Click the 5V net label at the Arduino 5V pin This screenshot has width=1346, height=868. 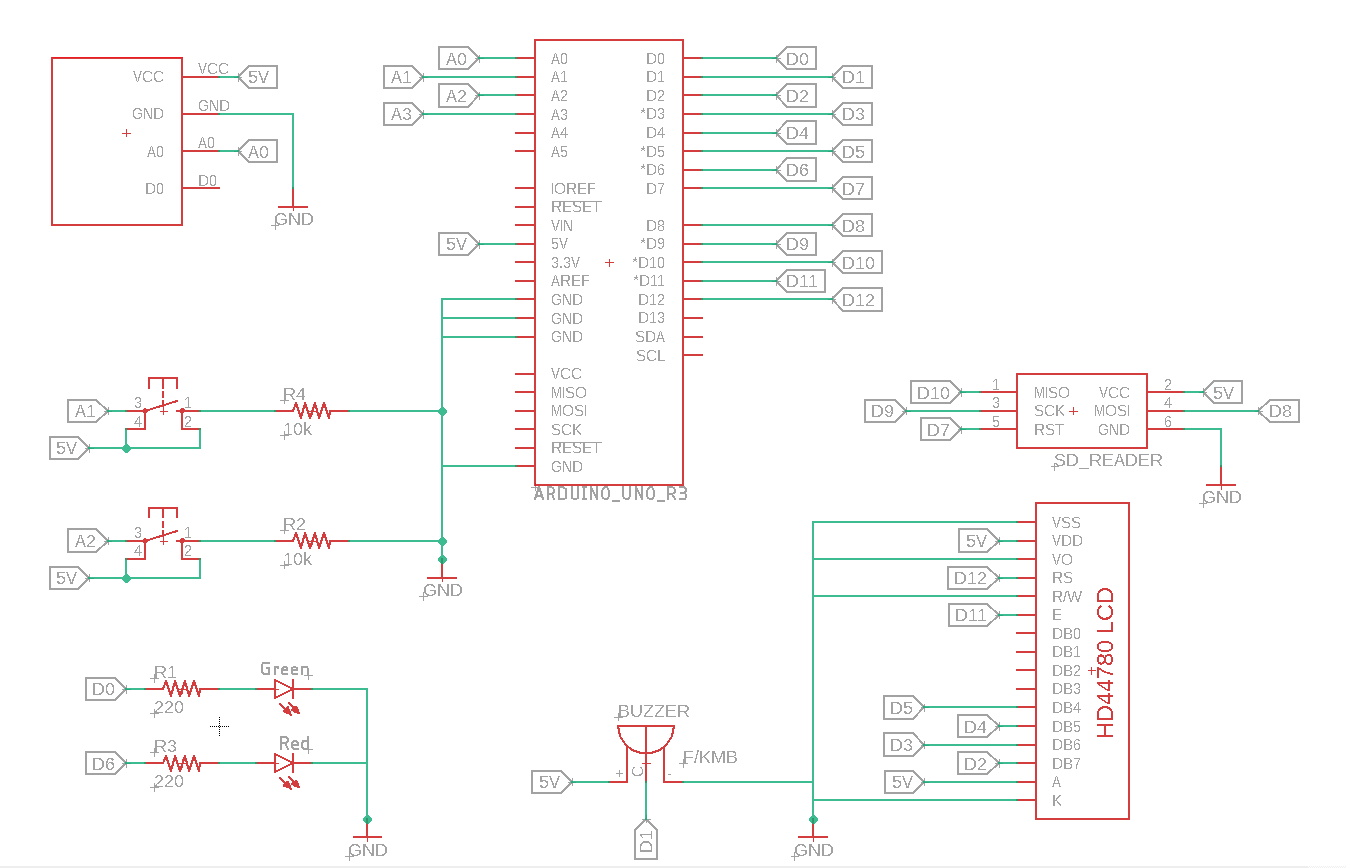[459, 244]
